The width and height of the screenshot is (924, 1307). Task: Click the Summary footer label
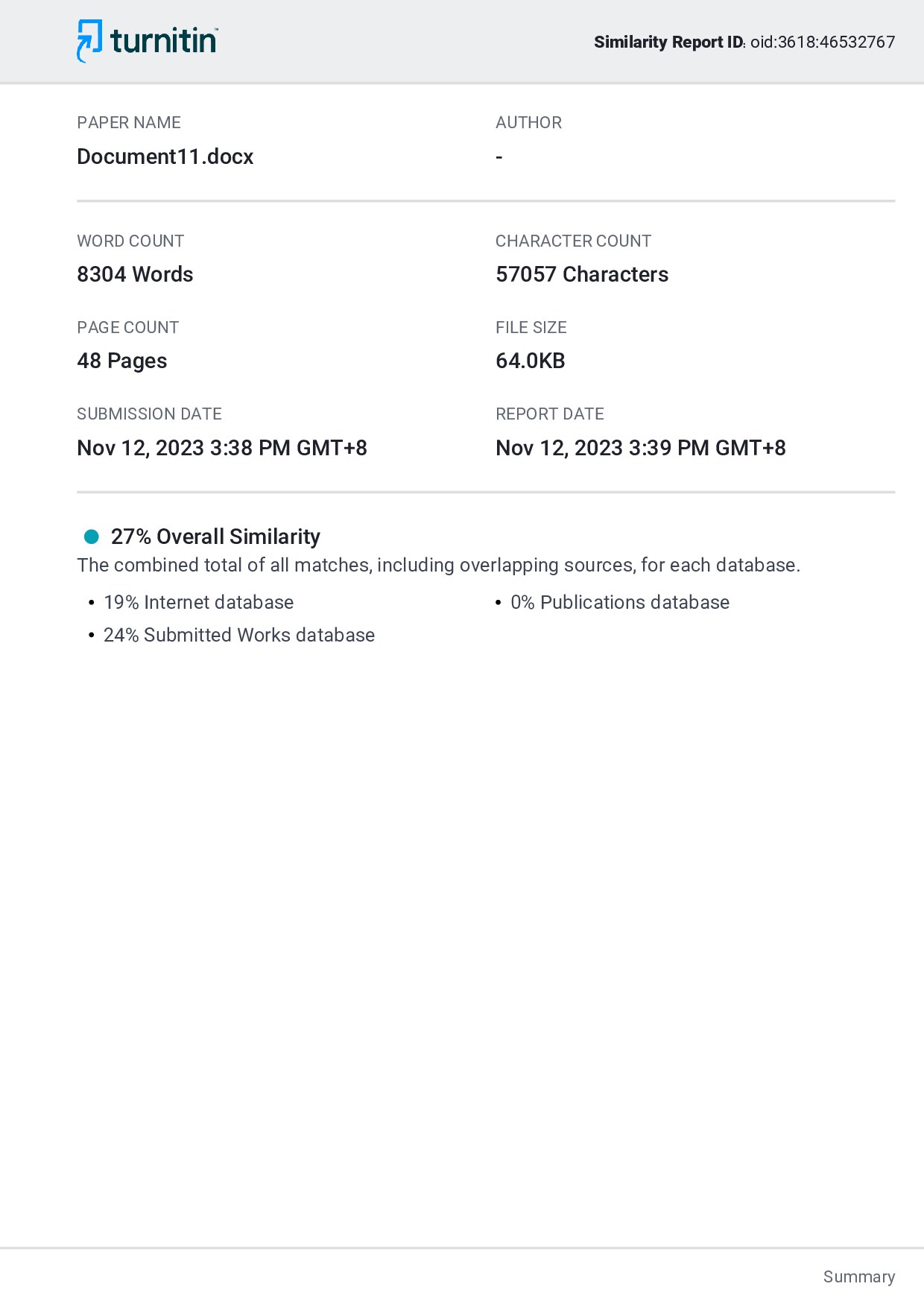859,1276
